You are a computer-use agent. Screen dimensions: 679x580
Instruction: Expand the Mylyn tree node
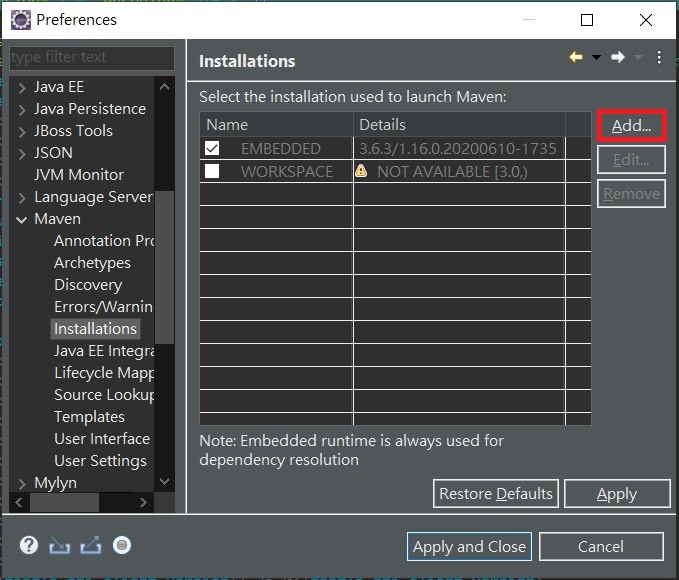pos(22,484)
